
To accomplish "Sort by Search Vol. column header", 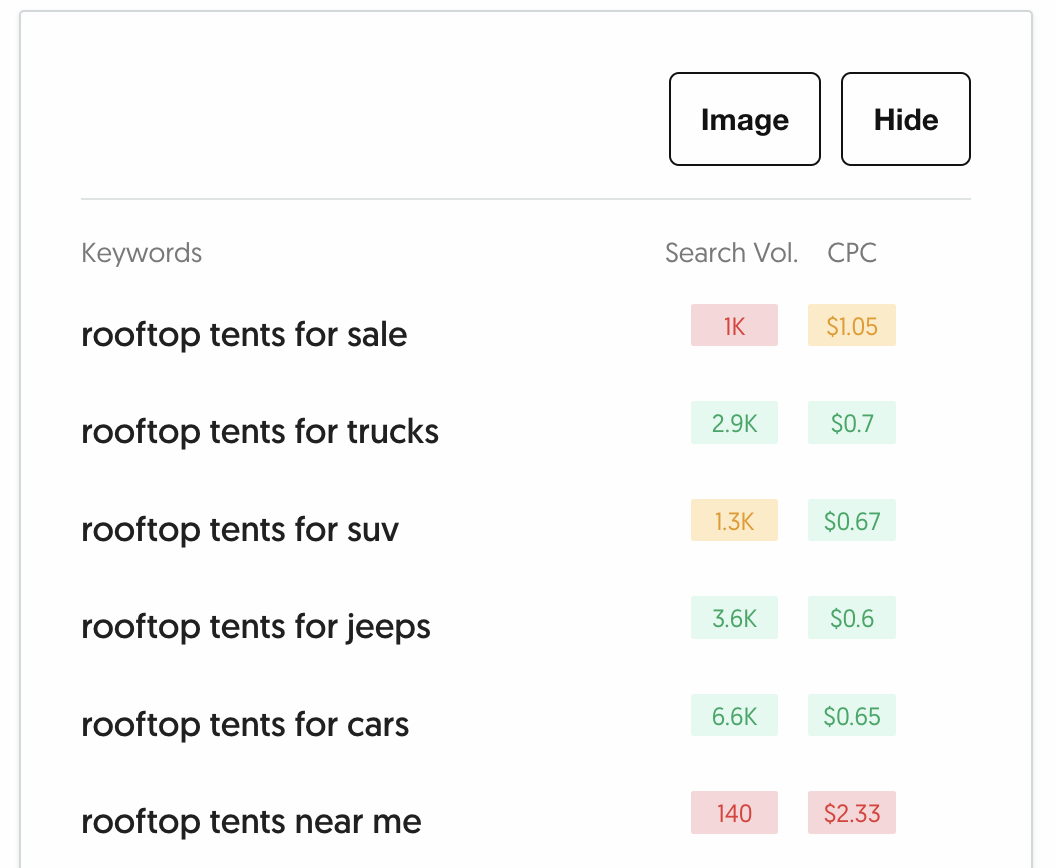I will 731,253.
